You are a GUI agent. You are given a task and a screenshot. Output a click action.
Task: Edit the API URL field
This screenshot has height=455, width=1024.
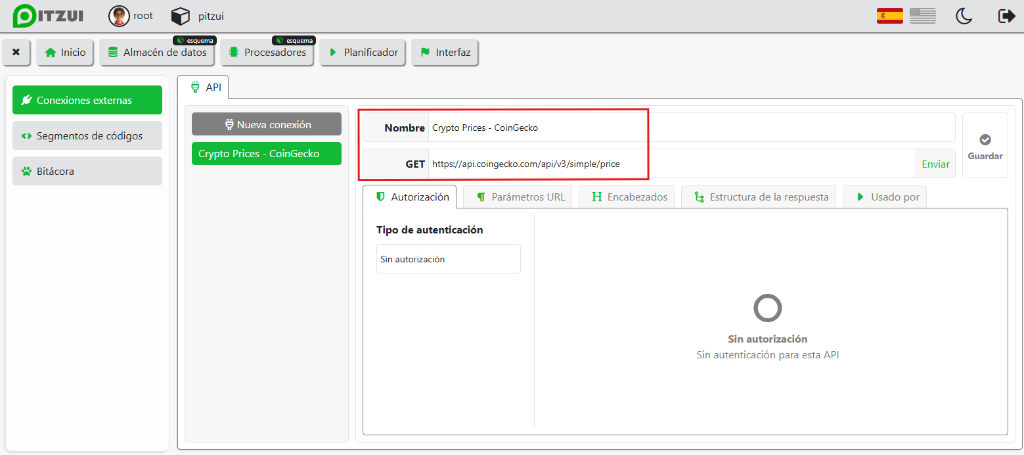[x=671, y=164]
